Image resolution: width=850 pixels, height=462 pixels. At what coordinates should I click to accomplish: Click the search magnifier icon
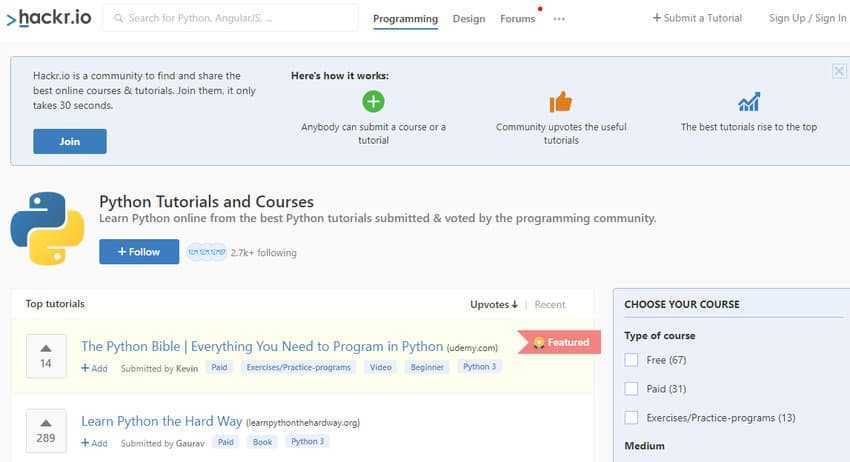(118, 18)
